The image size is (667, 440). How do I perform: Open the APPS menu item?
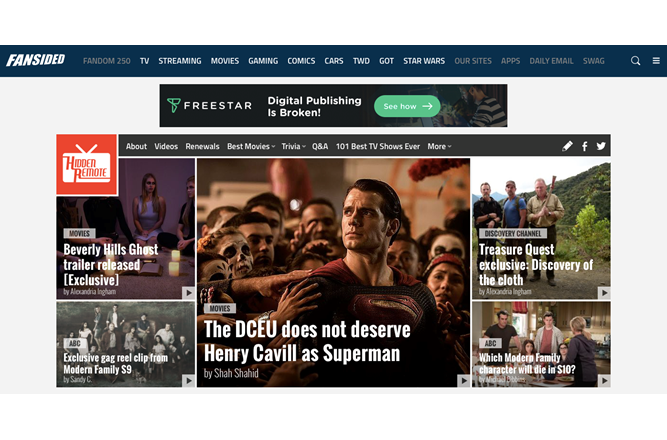(x=510, y=61)
